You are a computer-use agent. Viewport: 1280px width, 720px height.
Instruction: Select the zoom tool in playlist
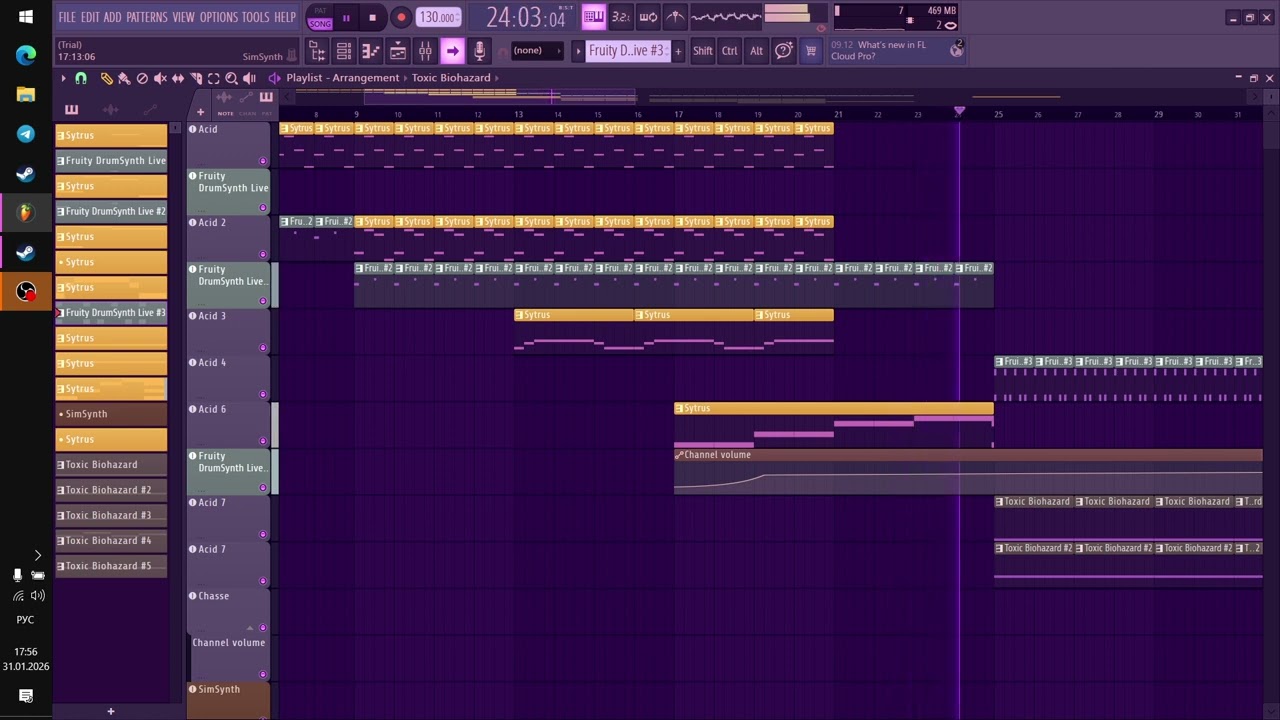pyautogui.click(x=231, y=78)
